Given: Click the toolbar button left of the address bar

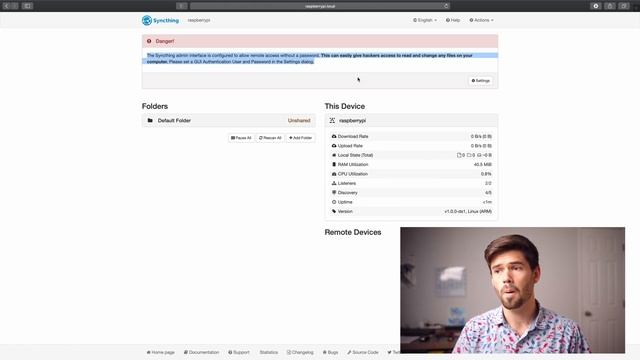Looking at the screenshot, I should pyautogui.click(x=182, y=6).
